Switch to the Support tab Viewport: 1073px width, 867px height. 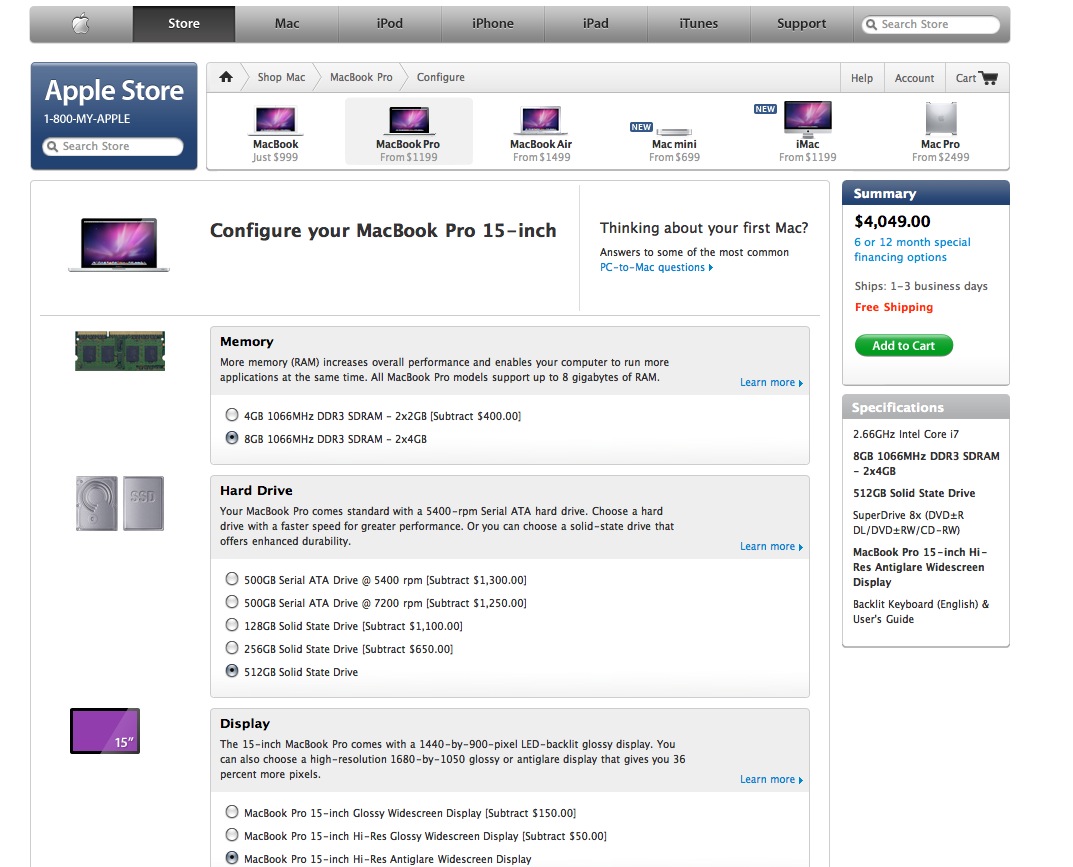[801, 24]
